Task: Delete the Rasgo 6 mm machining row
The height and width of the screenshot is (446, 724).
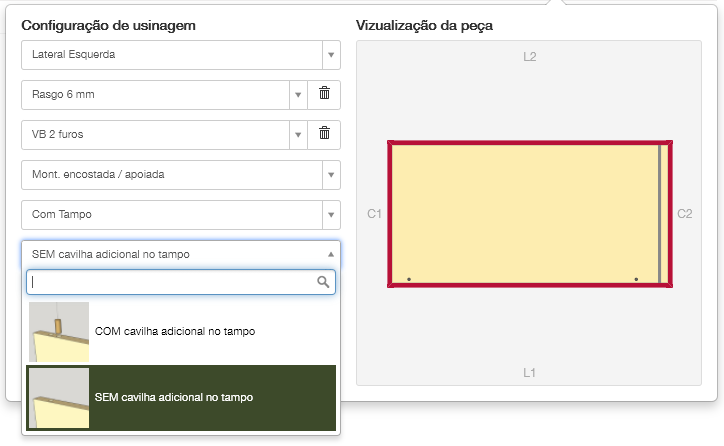Action: [324, 94]
